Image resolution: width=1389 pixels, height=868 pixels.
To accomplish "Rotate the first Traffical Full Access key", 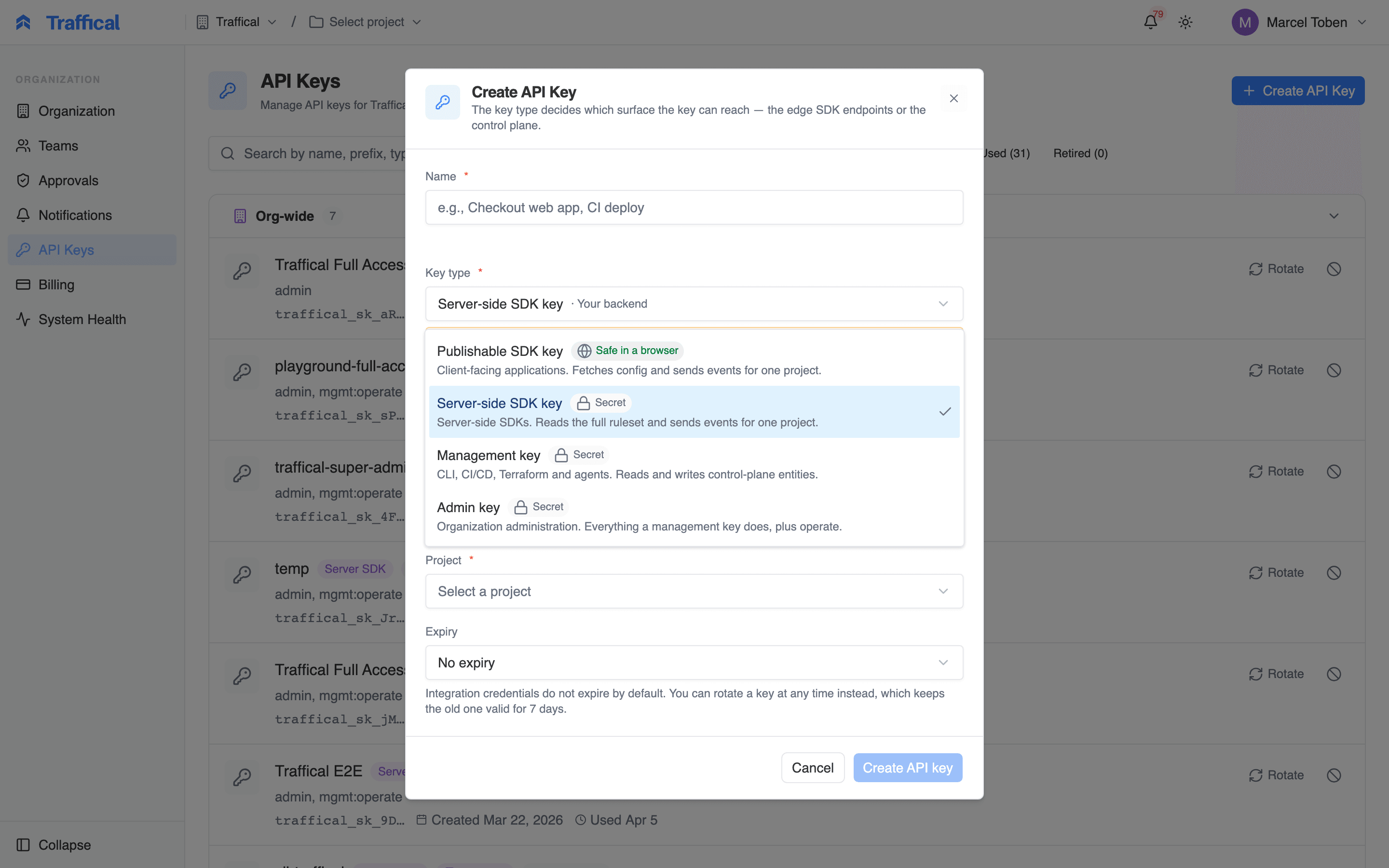I will pyautogui.click(x=1276, y=269).
